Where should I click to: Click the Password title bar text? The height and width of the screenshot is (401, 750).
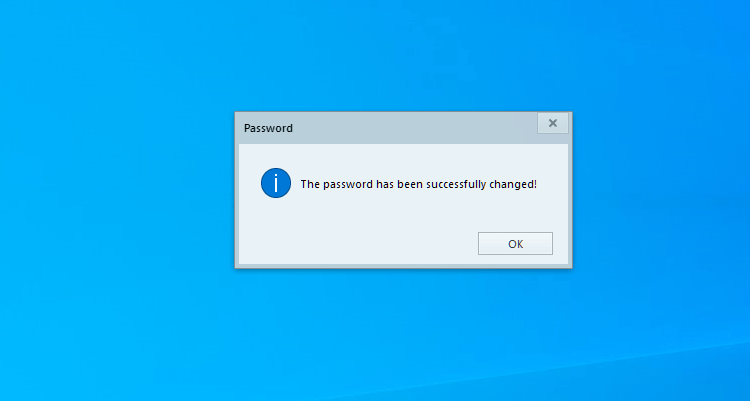pyautogui.click(x=268, y=128)
